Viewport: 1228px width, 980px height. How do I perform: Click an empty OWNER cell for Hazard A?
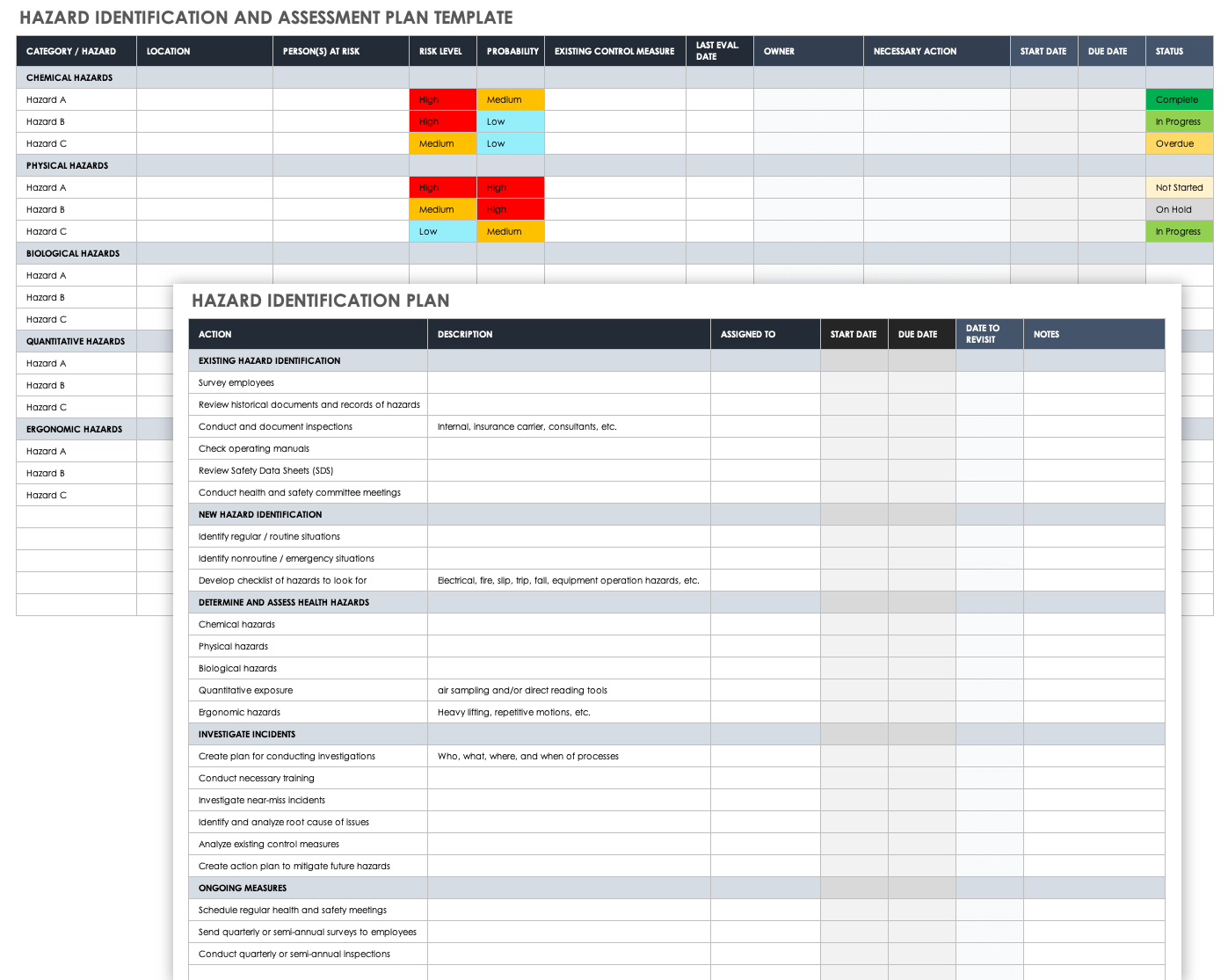(807, 99)
